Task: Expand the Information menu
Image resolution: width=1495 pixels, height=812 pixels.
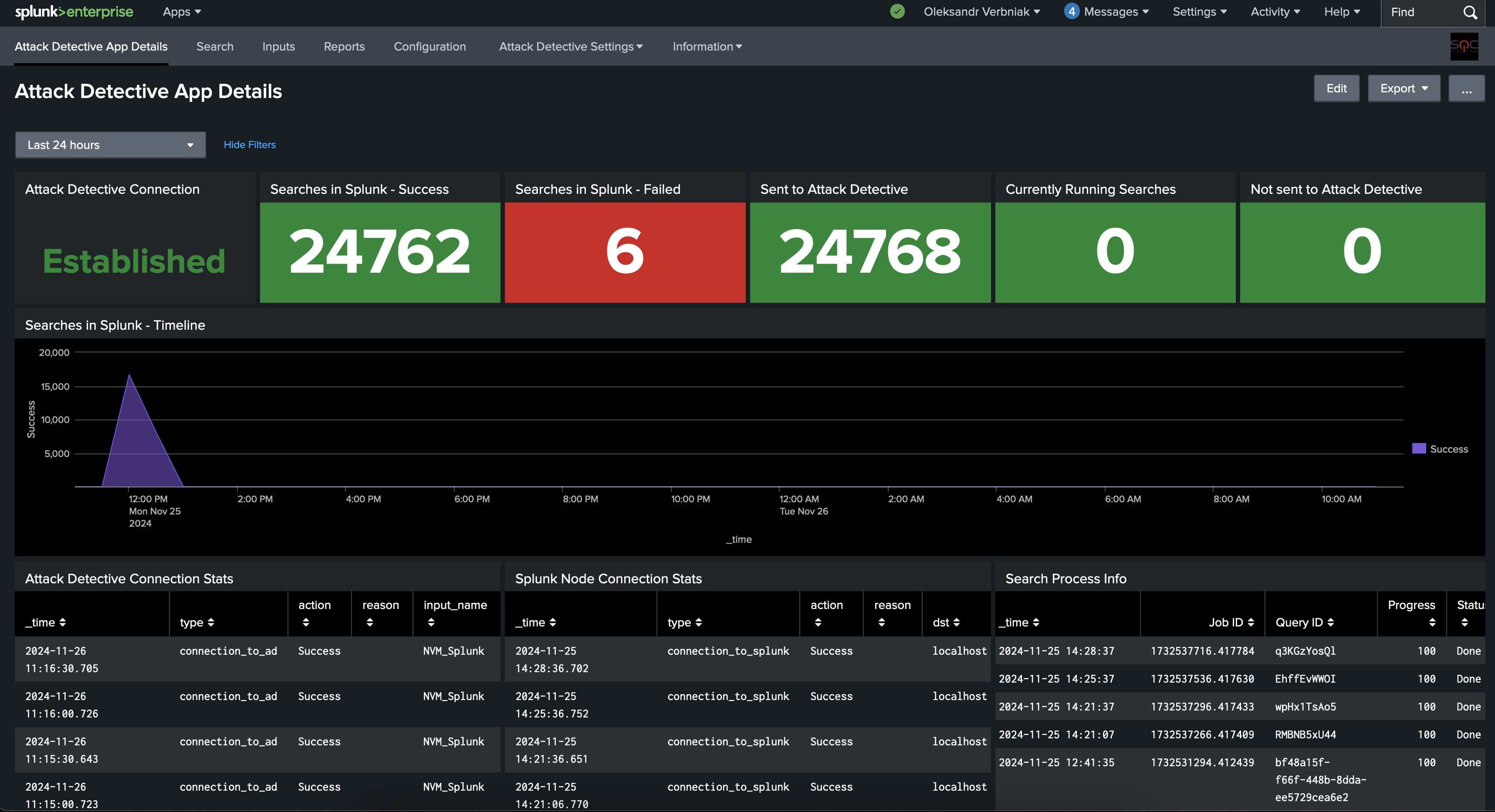Action: (x=707, y=47)
